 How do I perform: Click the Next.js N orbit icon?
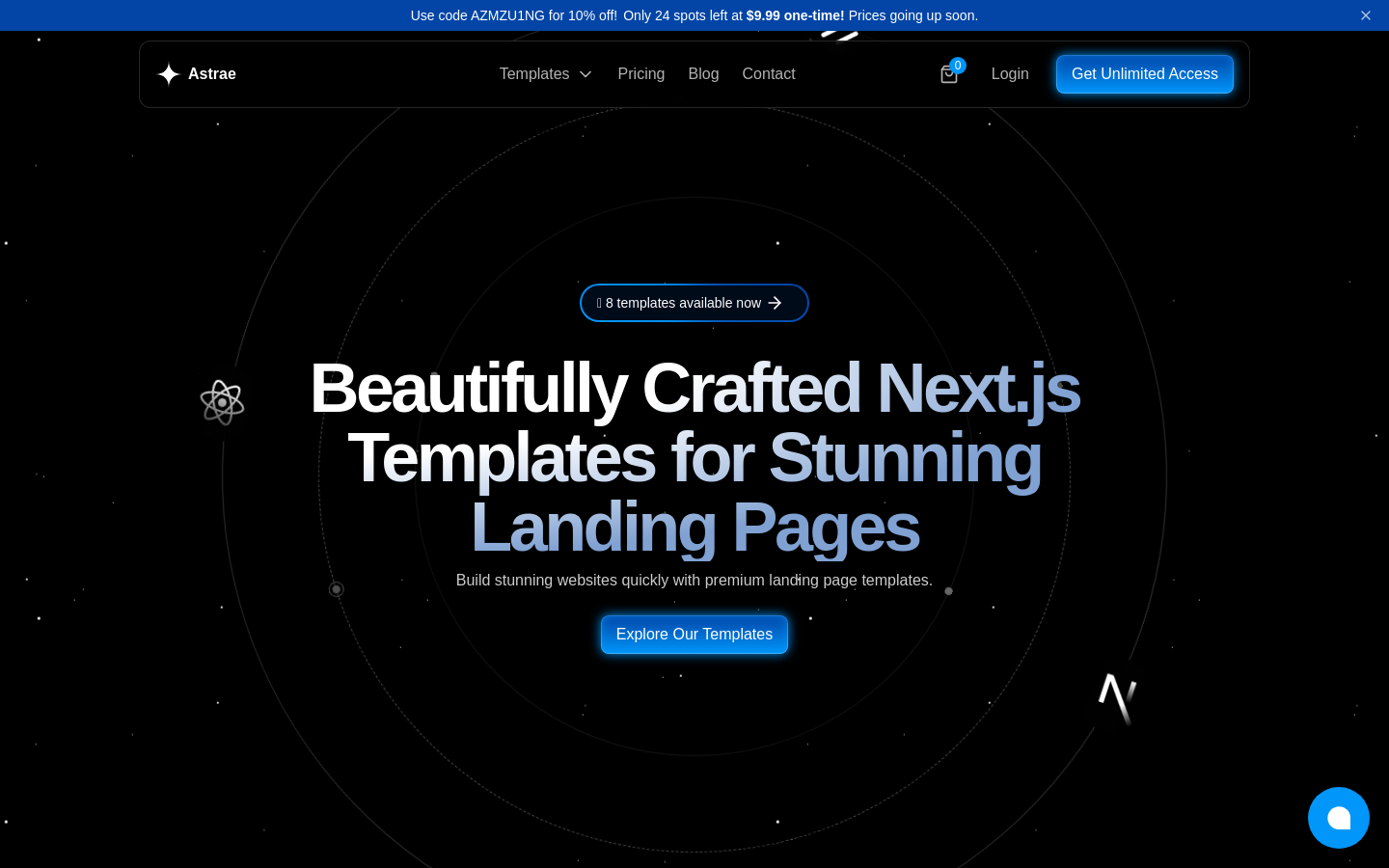click(1118, 697)
